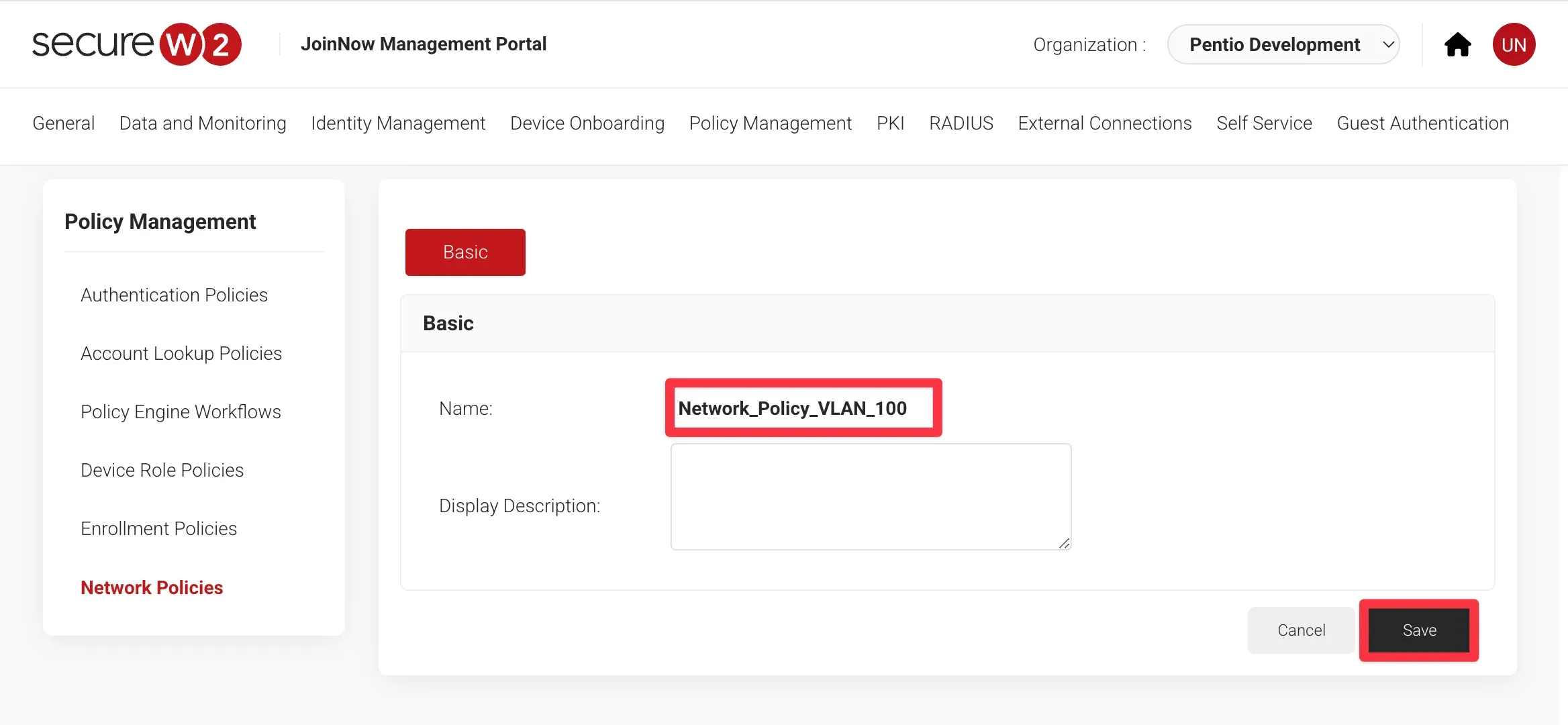This screenshot has width=1568, height=725.
Task: Focus the Display Description text area
Action: 871,497
